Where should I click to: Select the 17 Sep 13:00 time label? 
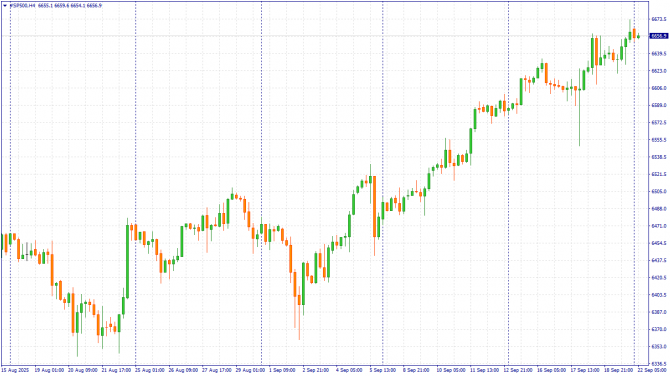point(585,370)
